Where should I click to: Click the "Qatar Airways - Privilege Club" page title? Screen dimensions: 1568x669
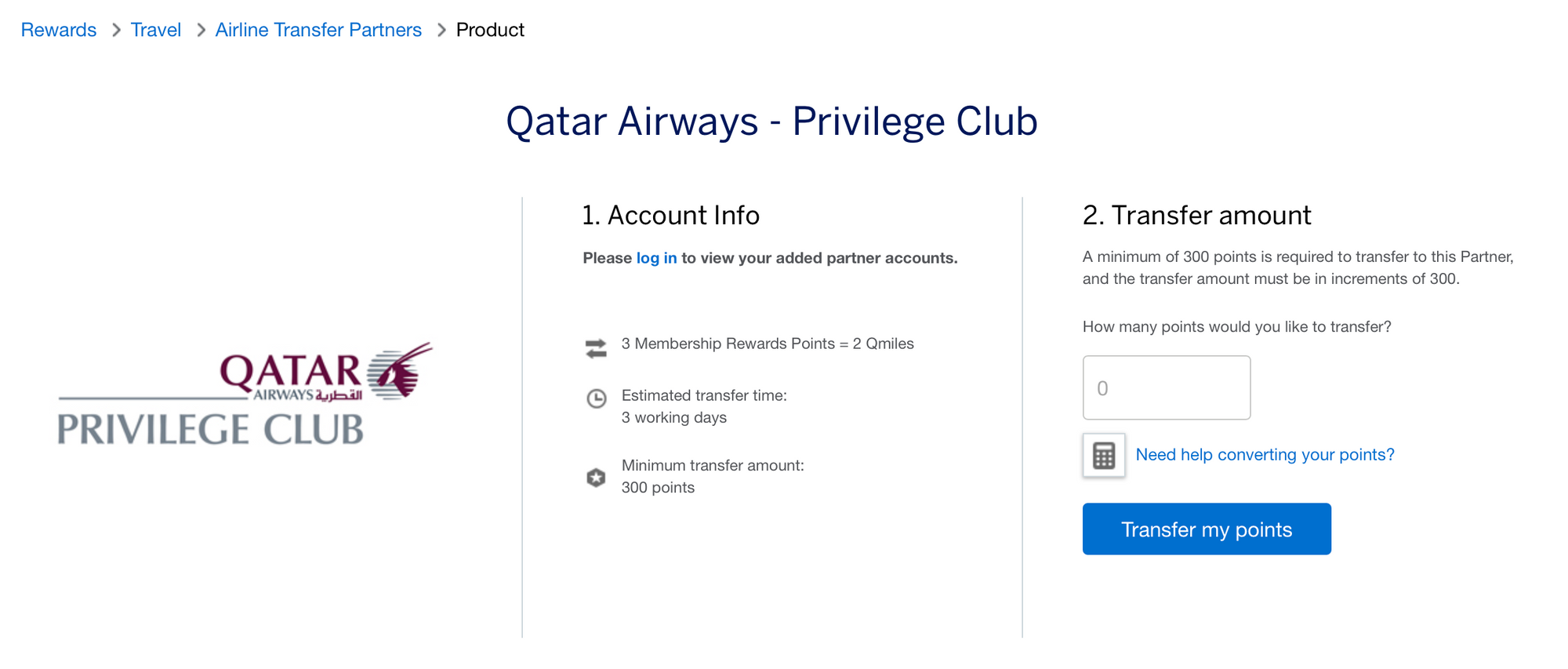tap(771, 122)
